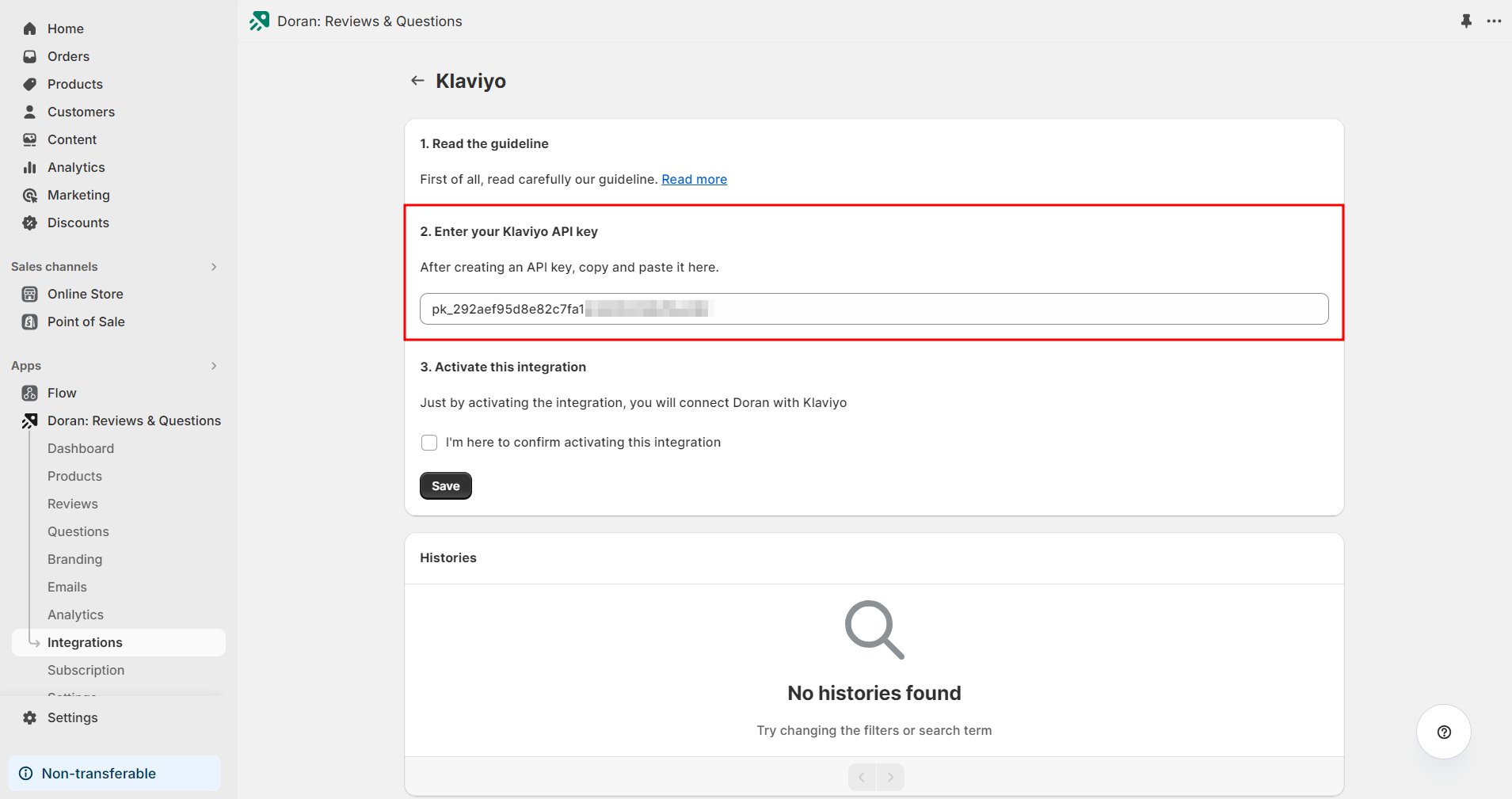Go to previous histories page
Viewport: 1512px width, 799px height.
(x=862, y=777)
